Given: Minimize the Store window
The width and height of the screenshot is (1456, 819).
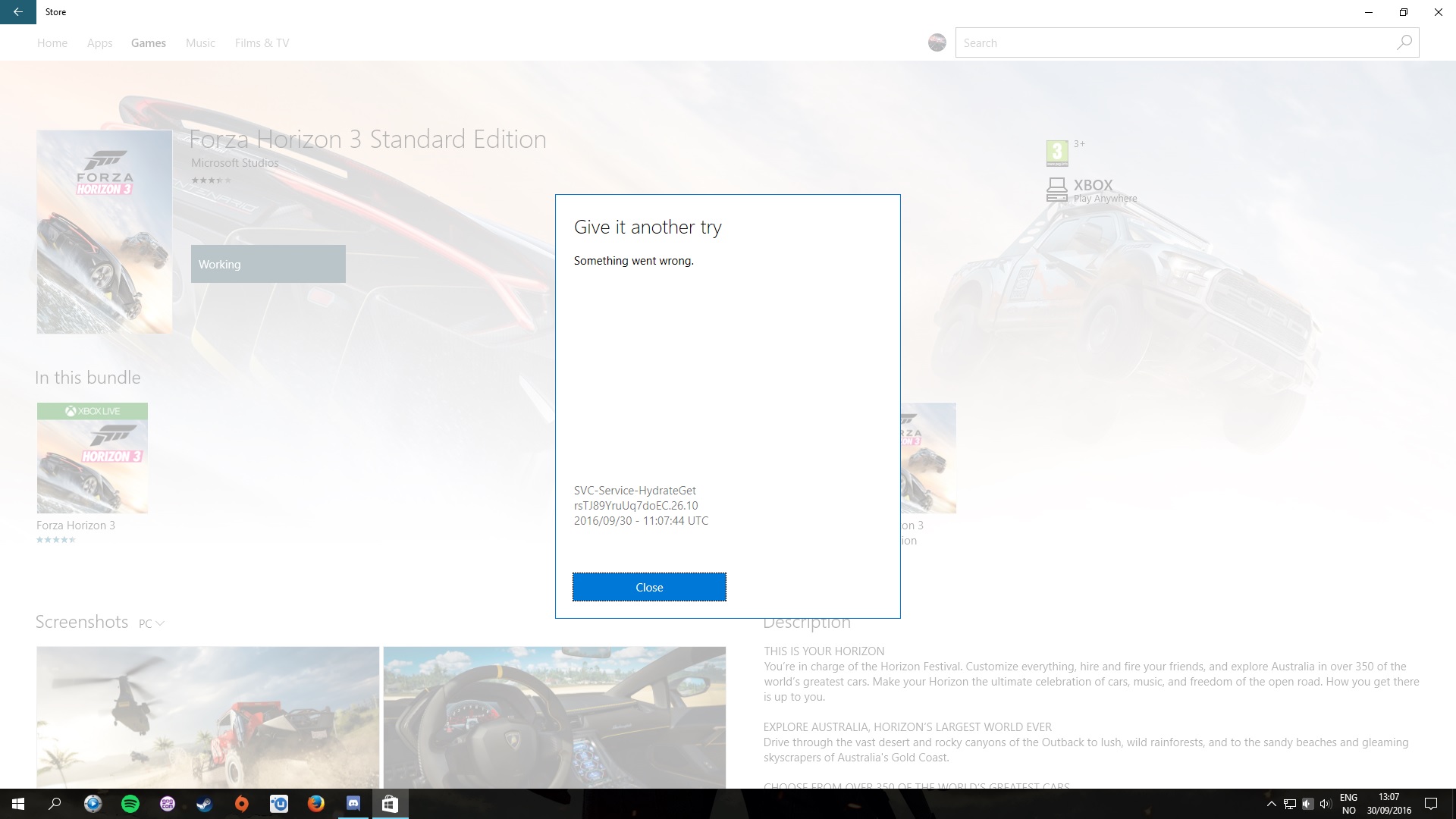Looking at the screenshot, I should 1369,12.
